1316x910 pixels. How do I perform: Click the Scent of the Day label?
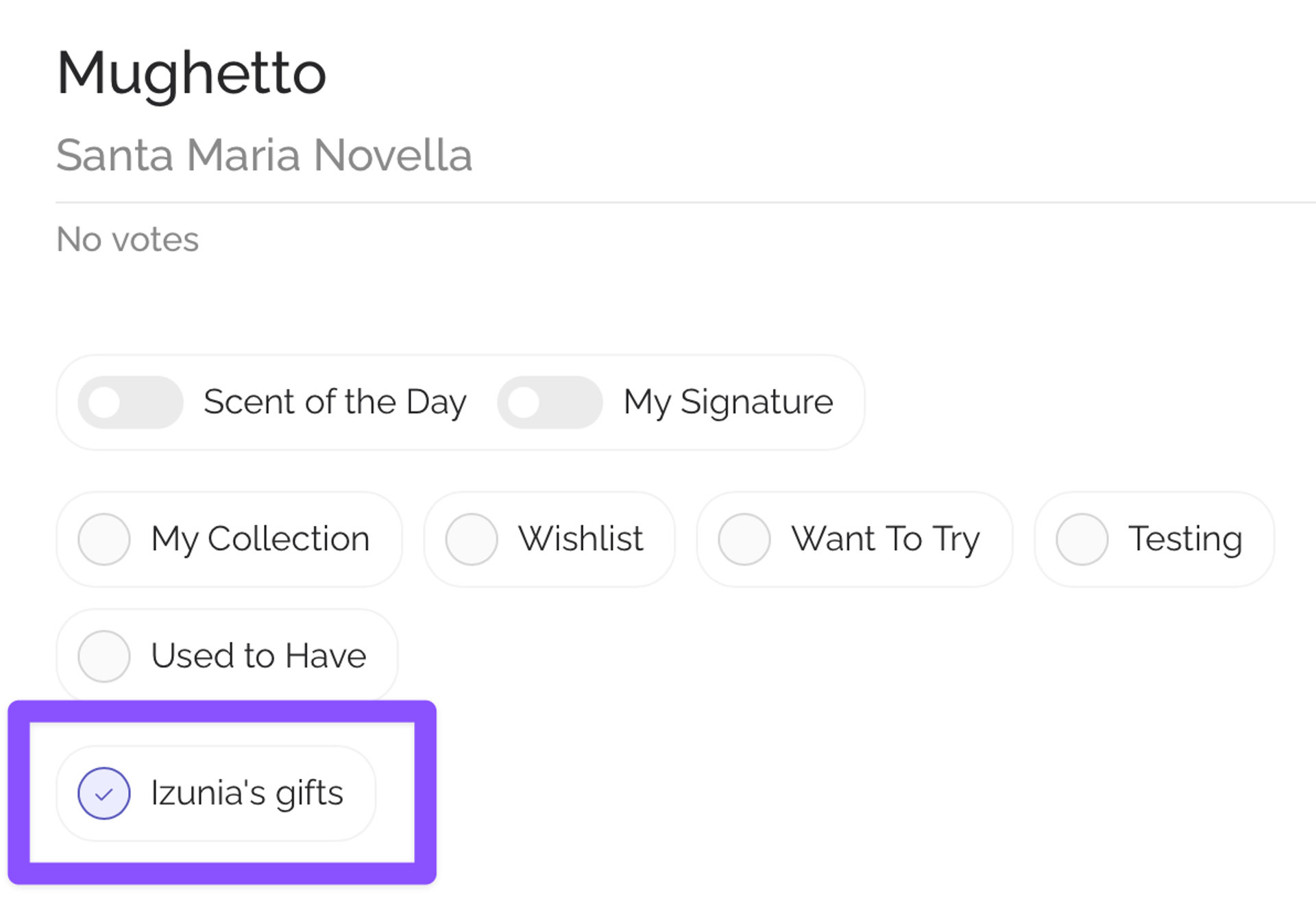click(334, 402)
